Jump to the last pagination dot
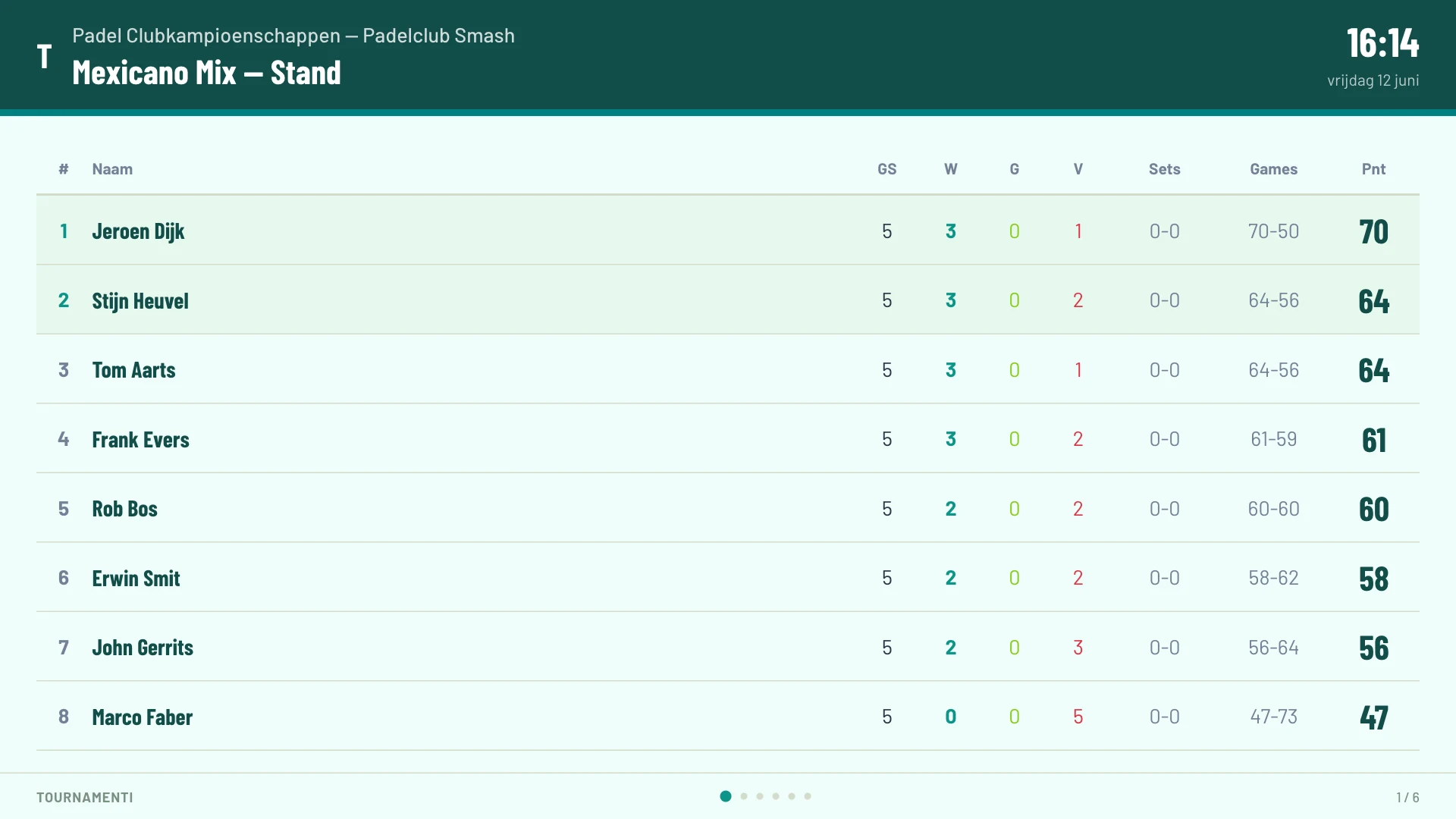Image resolution: width=1456 pixels, height=819 pixels. [808, 796]
